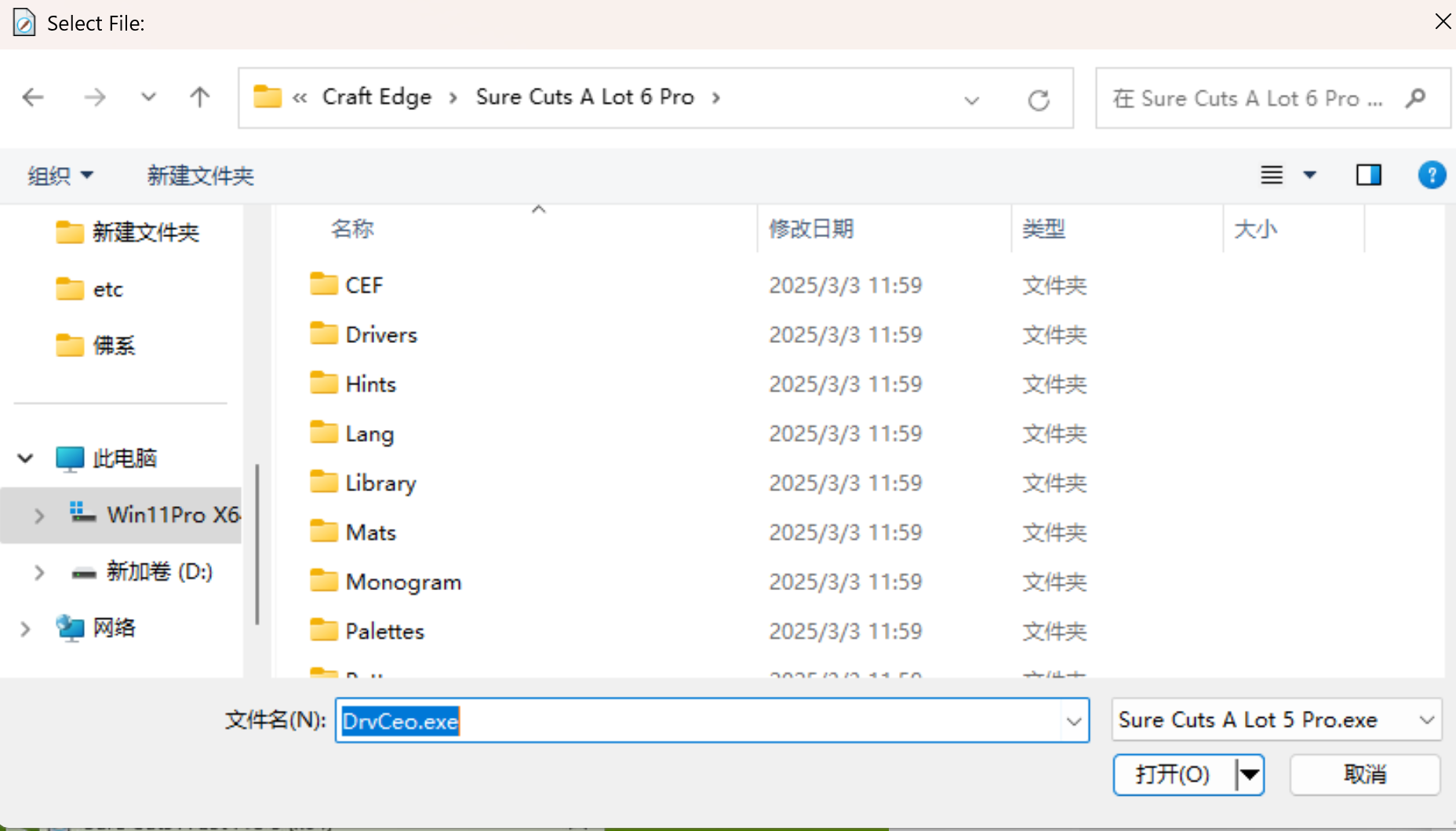Sort files by 修改日期 column
The height and width of the screenshot is (831, 1456).
(x=811, y=229)
